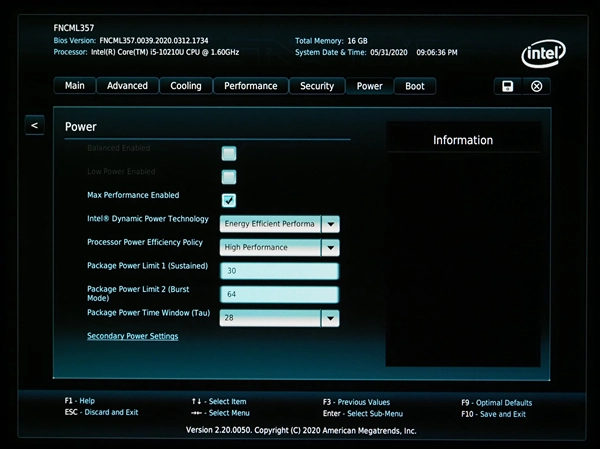Go back with the < arrow button
600x449 pixels.
(34, 125)
